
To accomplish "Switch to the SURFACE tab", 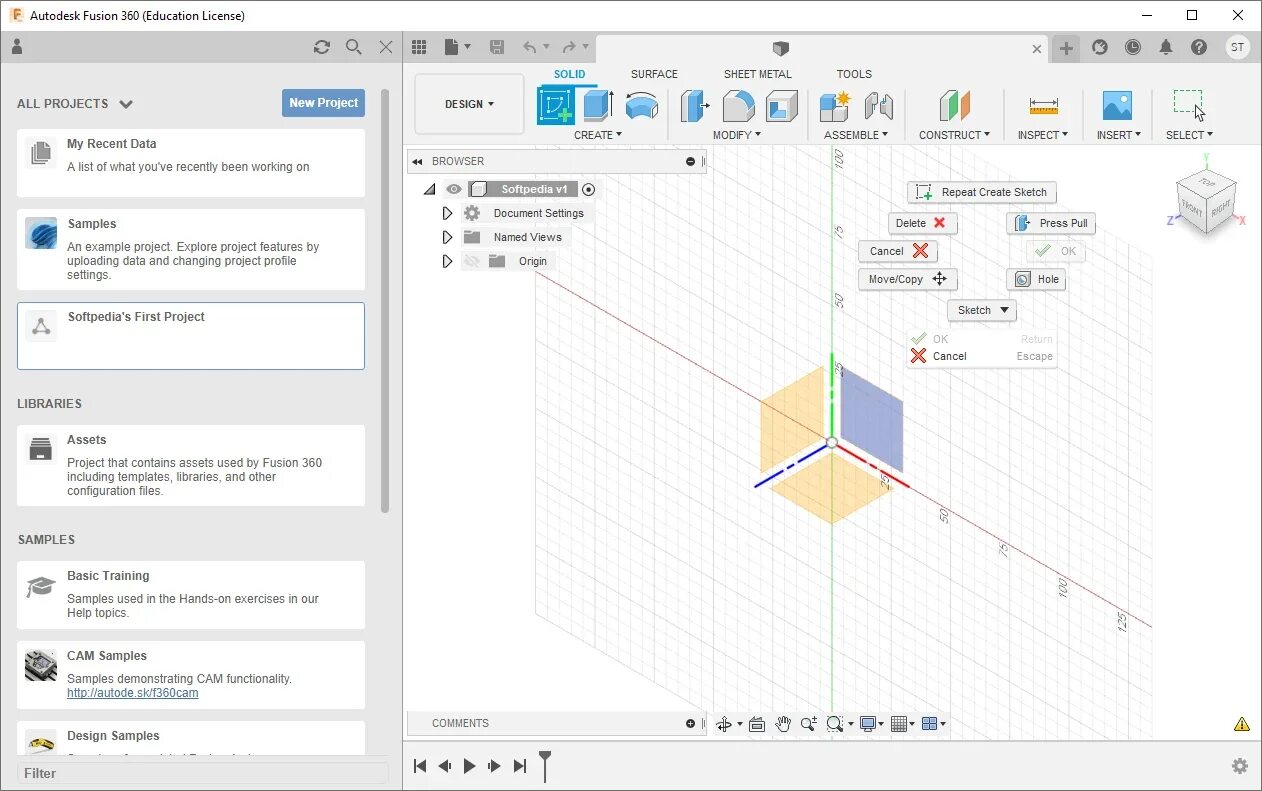I will (654, 73).
